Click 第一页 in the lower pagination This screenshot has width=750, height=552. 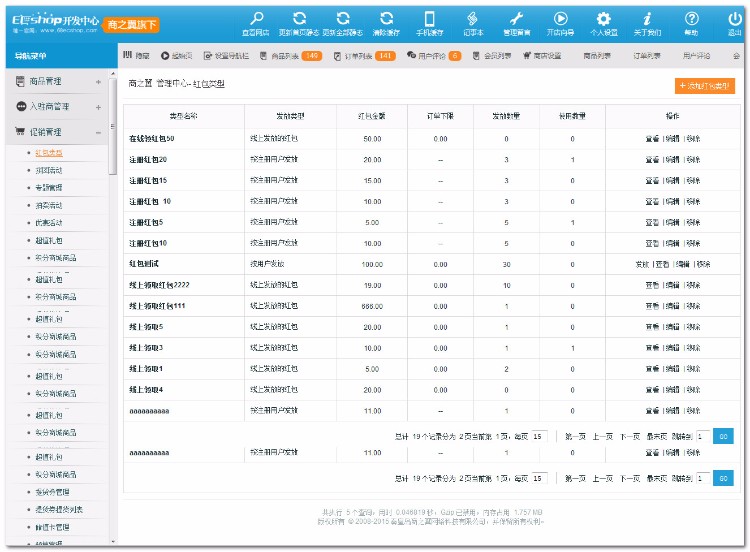pyautogui.click(x=575, y=478)
